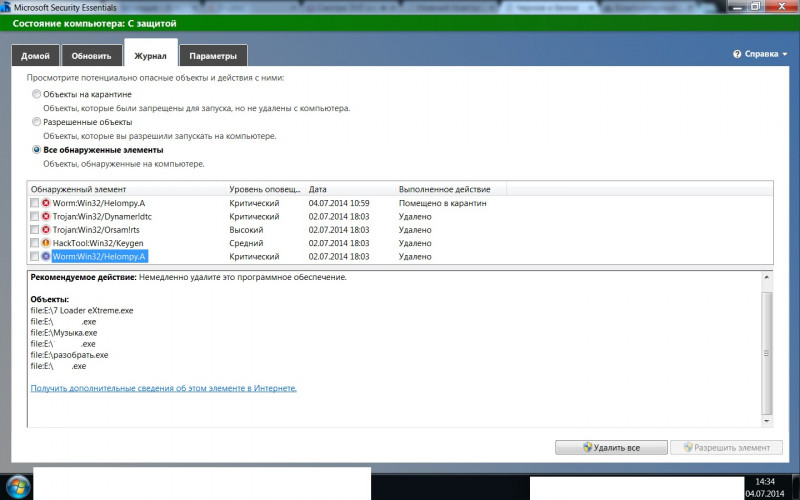Click the red alert icon of Trojan:Win32/Orsam!rts
This screenshot has width=800, height=500.
tap(46, 230)
